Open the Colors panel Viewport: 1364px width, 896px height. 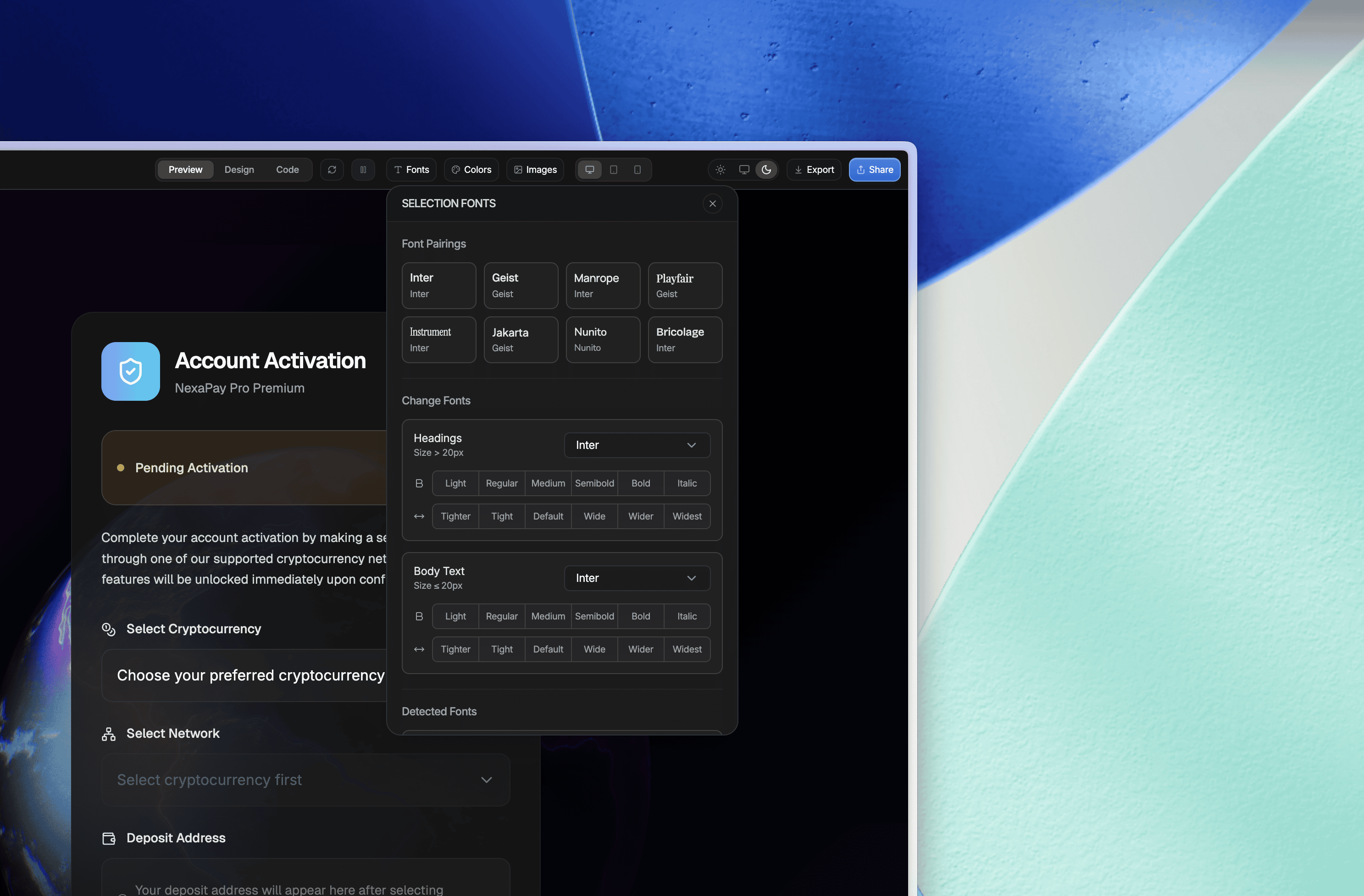coord(471,170)
